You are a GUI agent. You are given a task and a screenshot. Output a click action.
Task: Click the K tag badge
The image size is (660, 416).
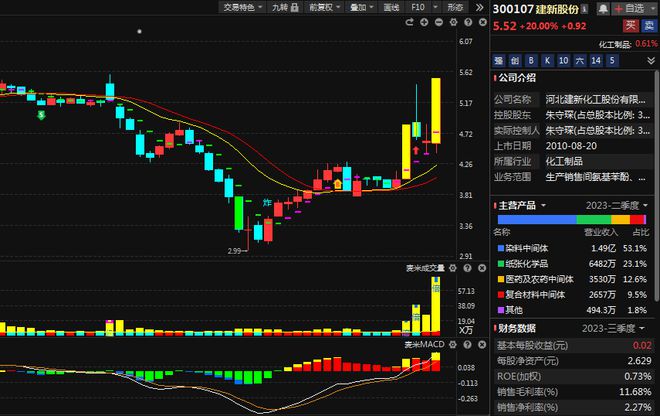(547, 61)
